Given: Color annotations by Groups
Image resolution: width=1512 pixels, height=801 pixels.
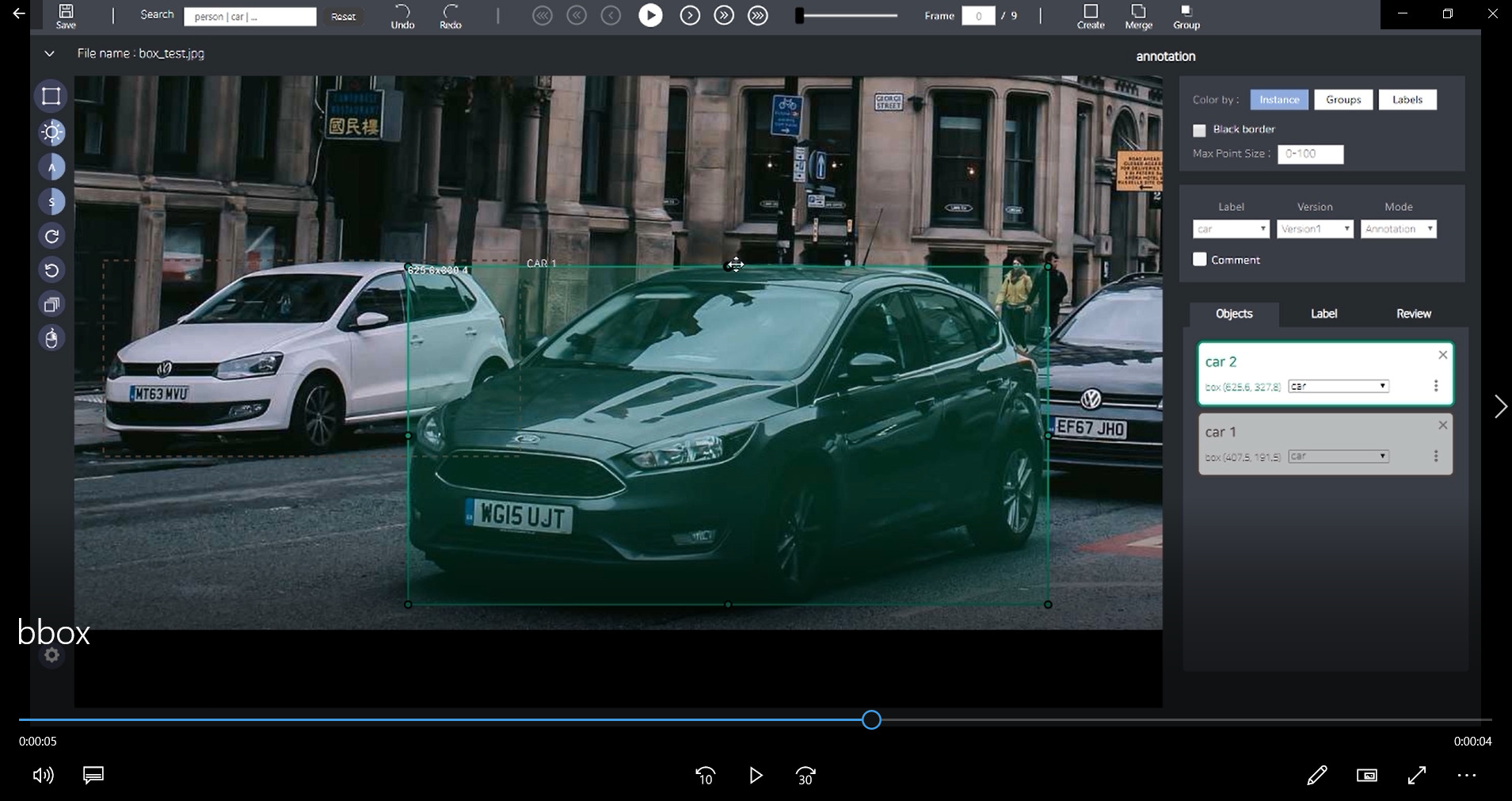Looking at the screenshot, I should [x=1343, y=100].
